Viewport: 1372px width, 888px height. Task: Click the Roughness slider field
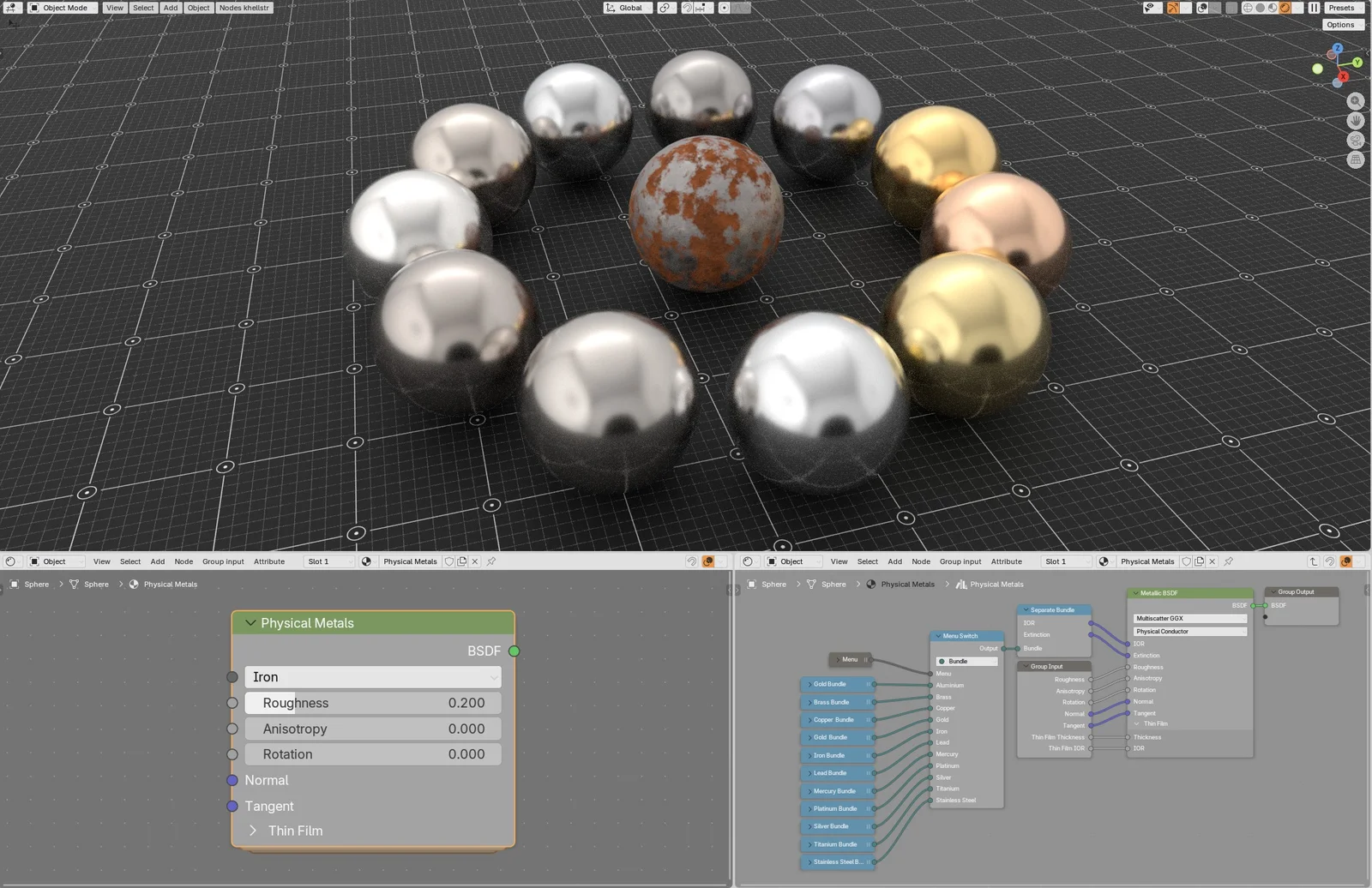click(x=373, y=703)
